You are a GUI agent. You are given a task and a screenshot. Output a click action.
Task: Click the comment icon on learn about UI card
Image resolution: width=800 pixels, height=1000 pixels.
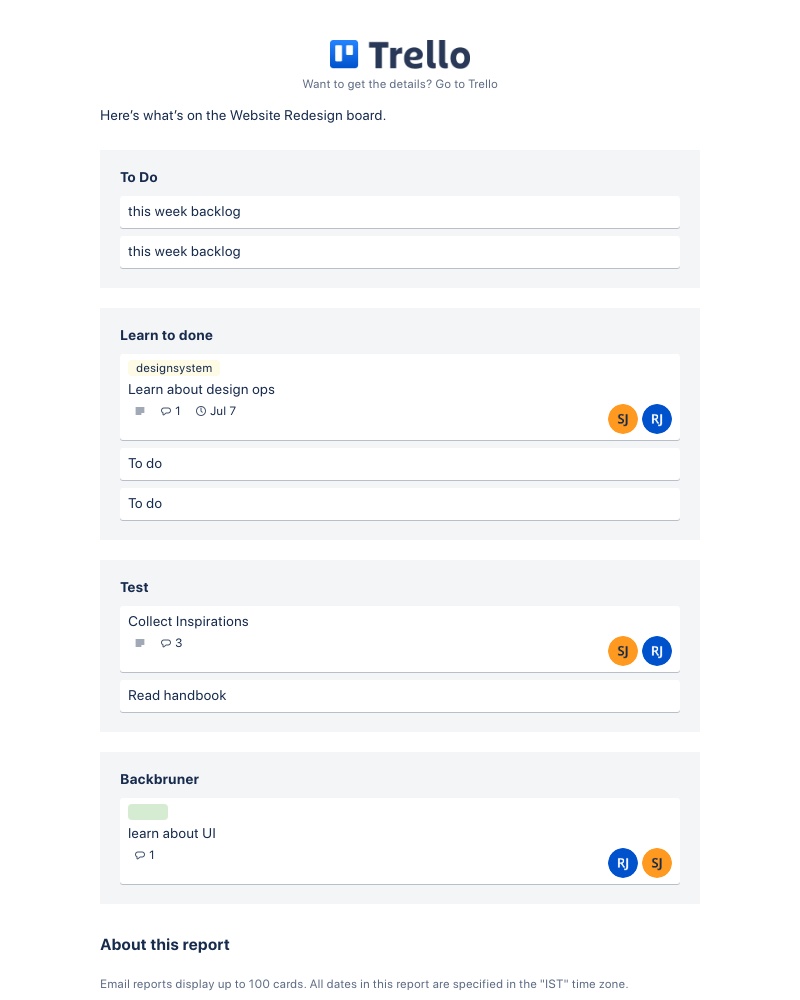click(141, 855)
